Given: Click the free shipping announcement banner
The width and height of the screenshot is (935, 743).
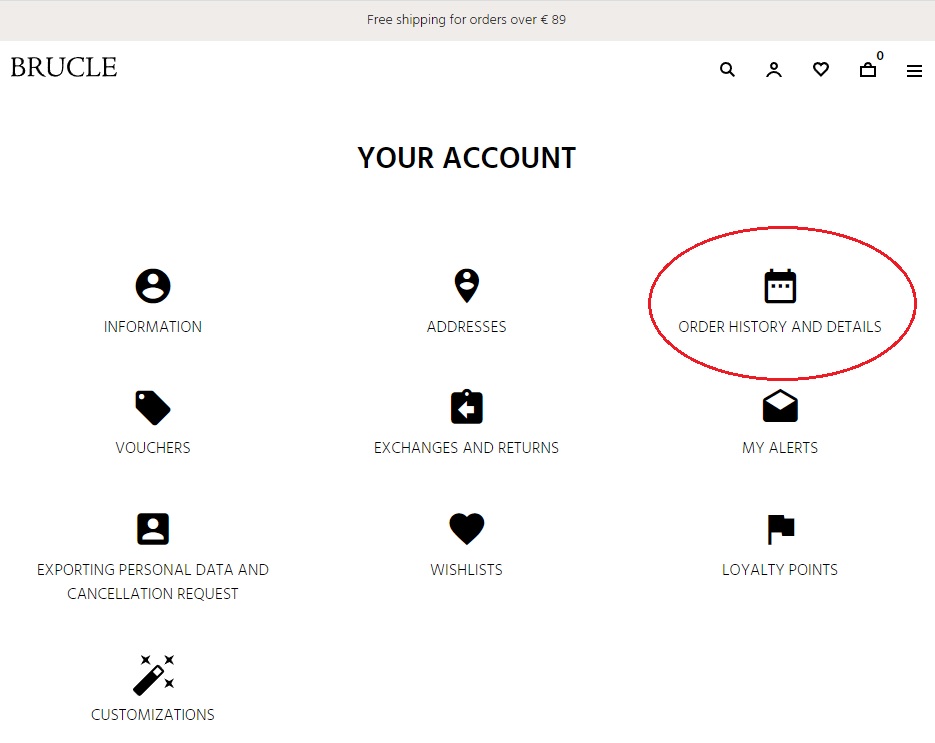Looking at the screenshot, I should pos(466,20).
